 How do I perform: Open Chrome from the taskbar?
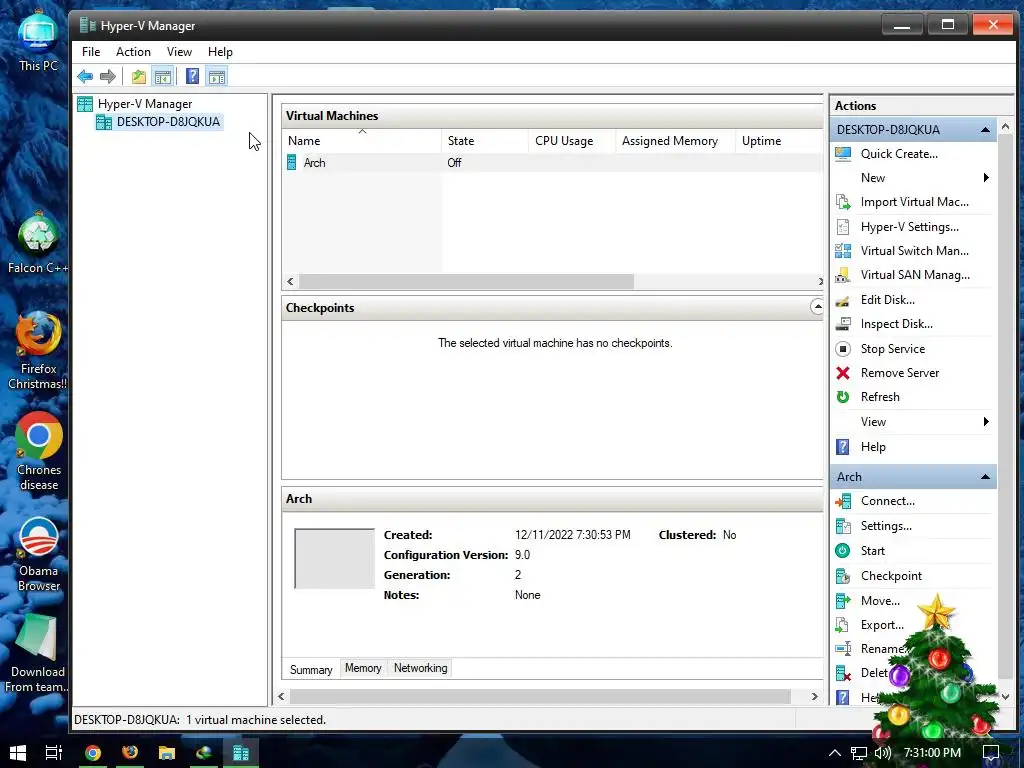[93, 752]
